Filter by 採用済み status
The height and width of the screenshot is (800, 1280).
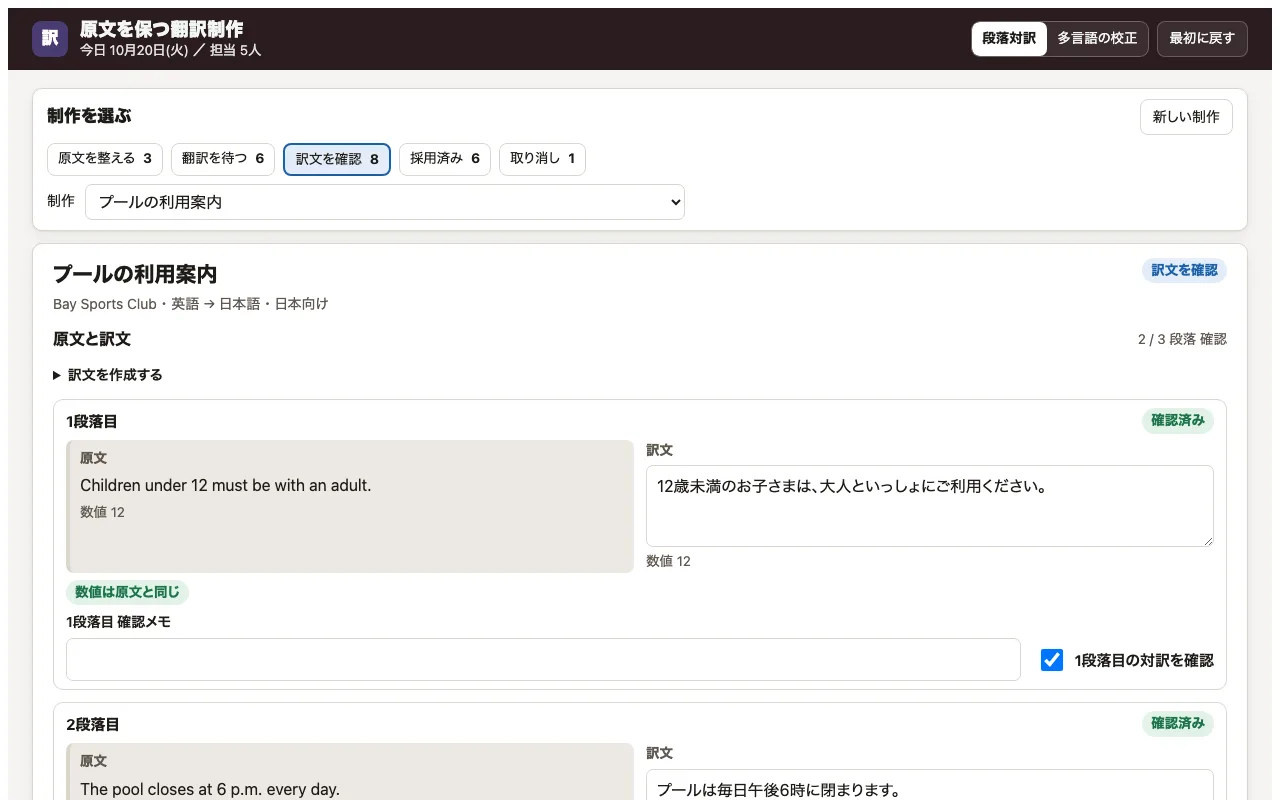pyautogui.click(x=445, y=159)
